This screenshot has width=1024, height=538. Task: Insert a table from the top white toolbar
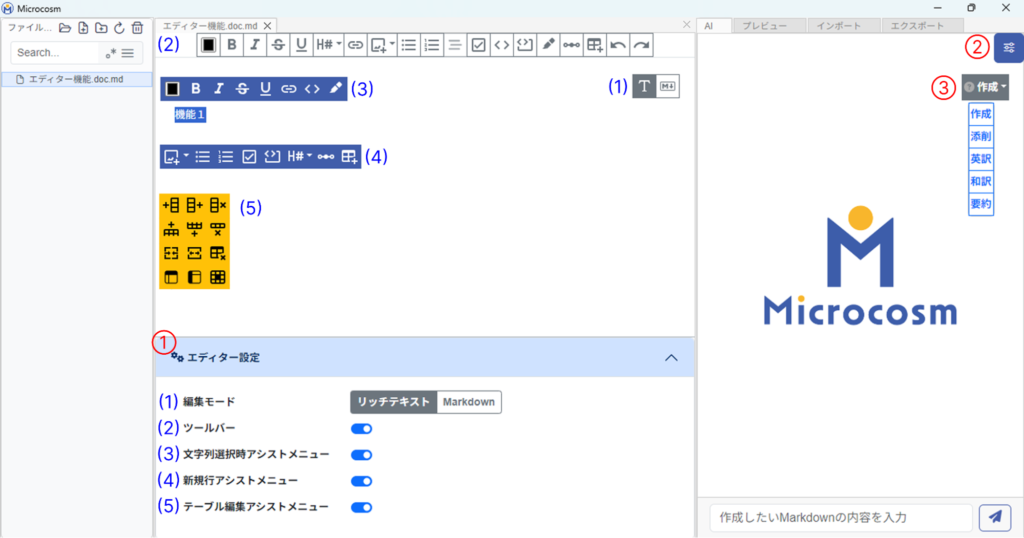594,45
